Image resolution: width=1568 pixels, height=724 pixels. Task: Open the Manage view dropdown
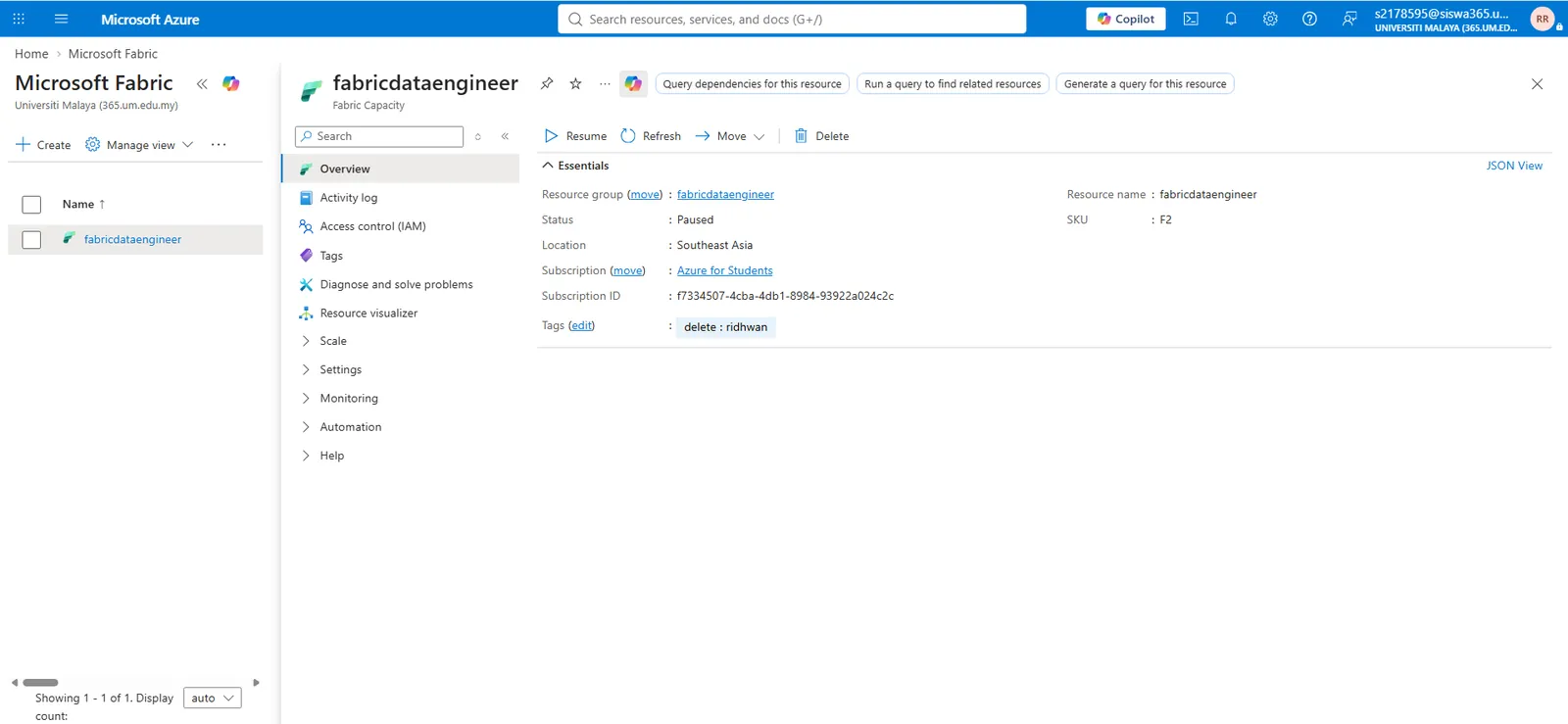(x=139, y=145)
